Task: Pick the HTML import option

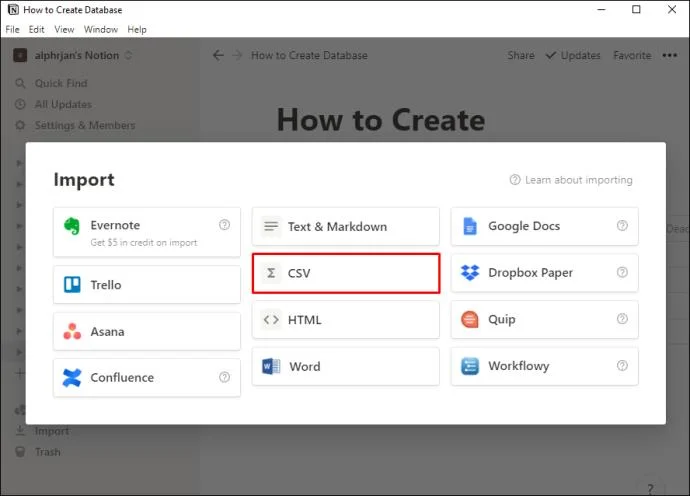Action: [345, 320]
